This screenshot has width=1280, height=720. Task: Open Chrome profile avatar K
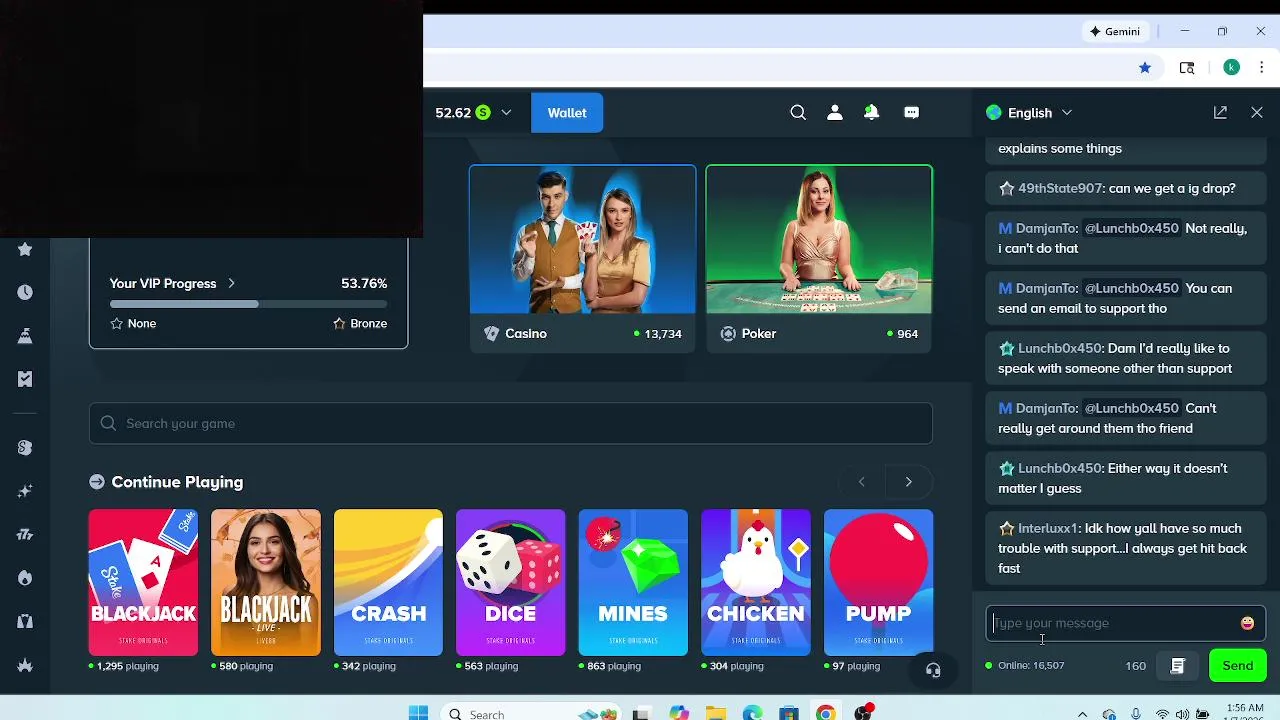1232,67
